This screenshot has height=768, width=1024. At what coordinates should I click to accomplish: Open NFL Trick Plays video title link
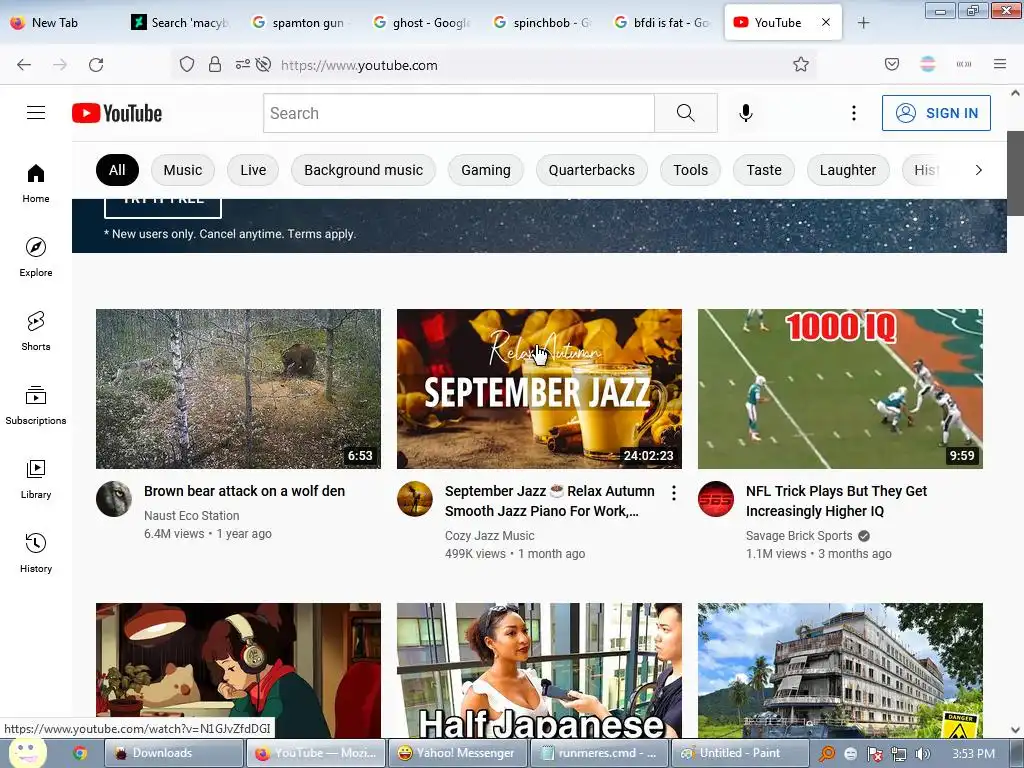pos(836,501)
